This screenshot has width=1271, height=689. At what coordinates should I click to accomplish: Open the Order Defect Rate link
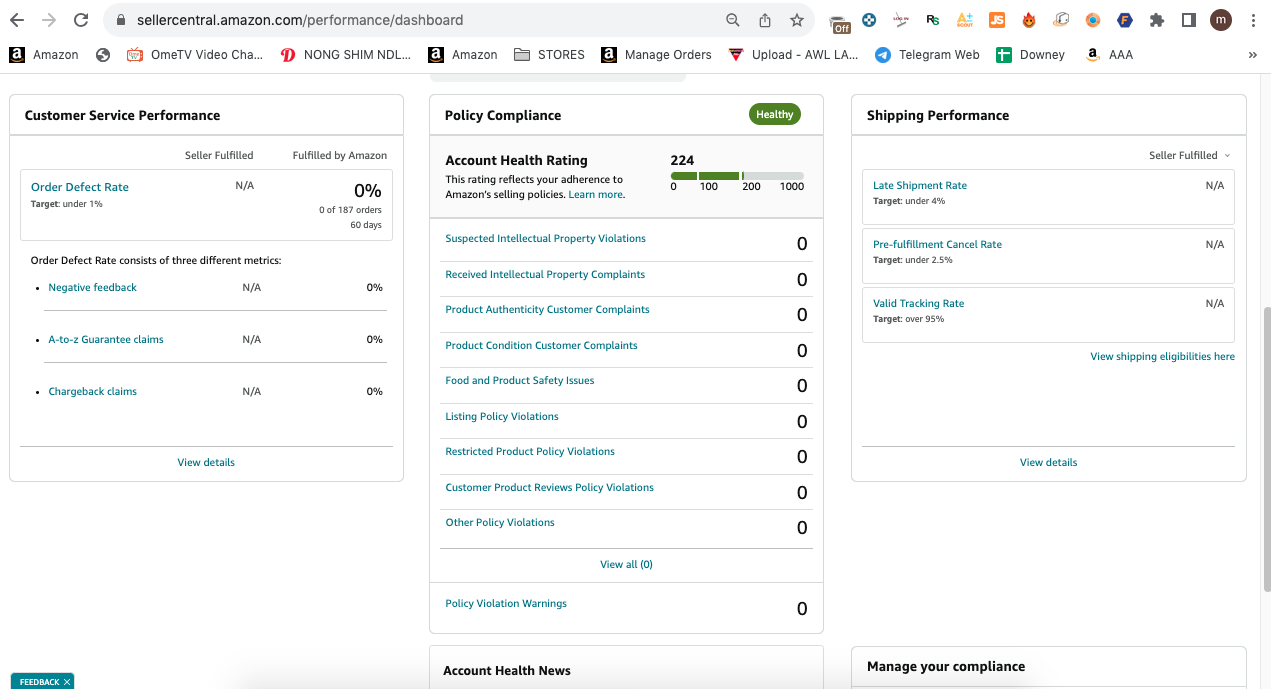click(80, 187)
